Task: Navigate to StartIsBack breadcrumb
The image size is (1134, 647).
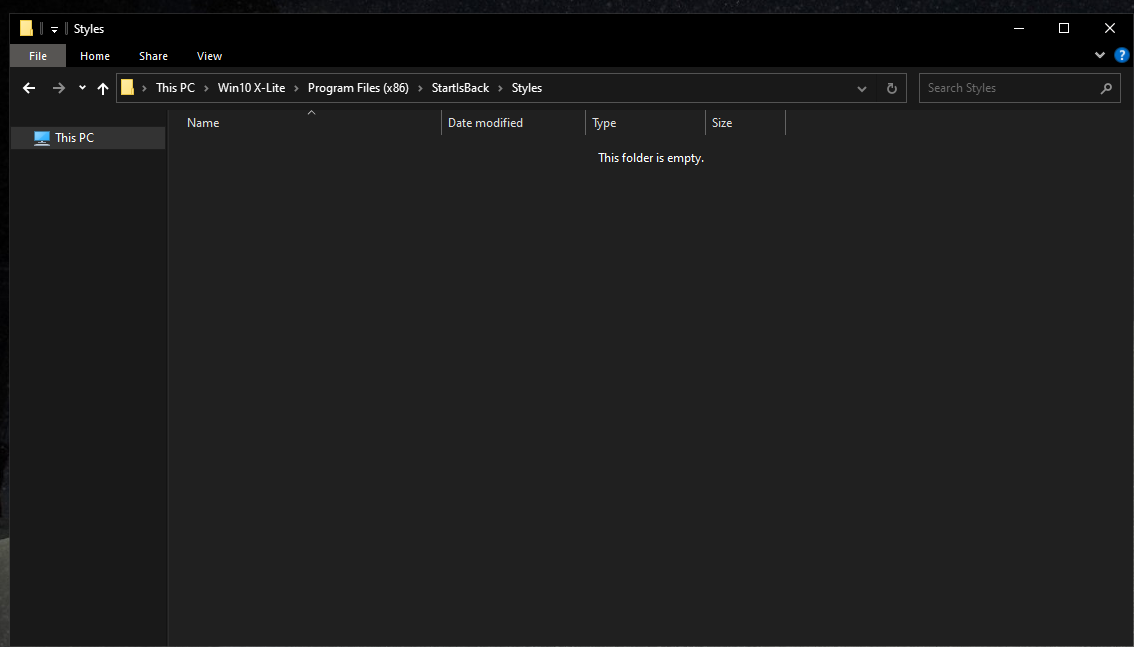Action: pyautogui.click(x=461, y=87)
